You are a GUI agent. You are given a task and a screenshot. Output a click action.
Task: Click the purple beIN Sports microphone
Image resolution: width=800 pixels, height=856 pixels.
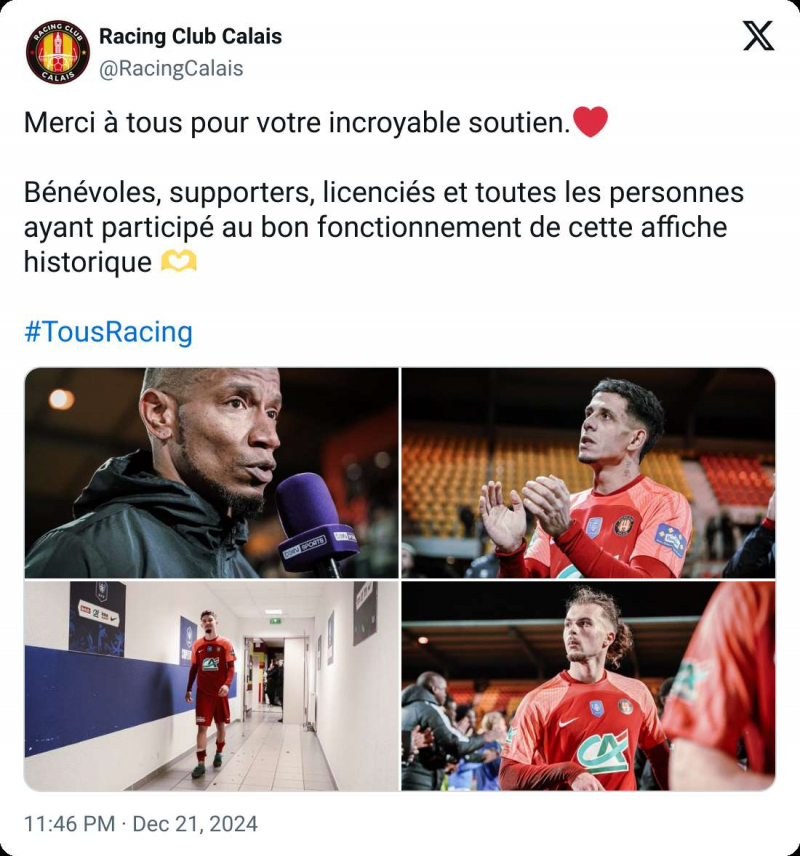point(316,523)
